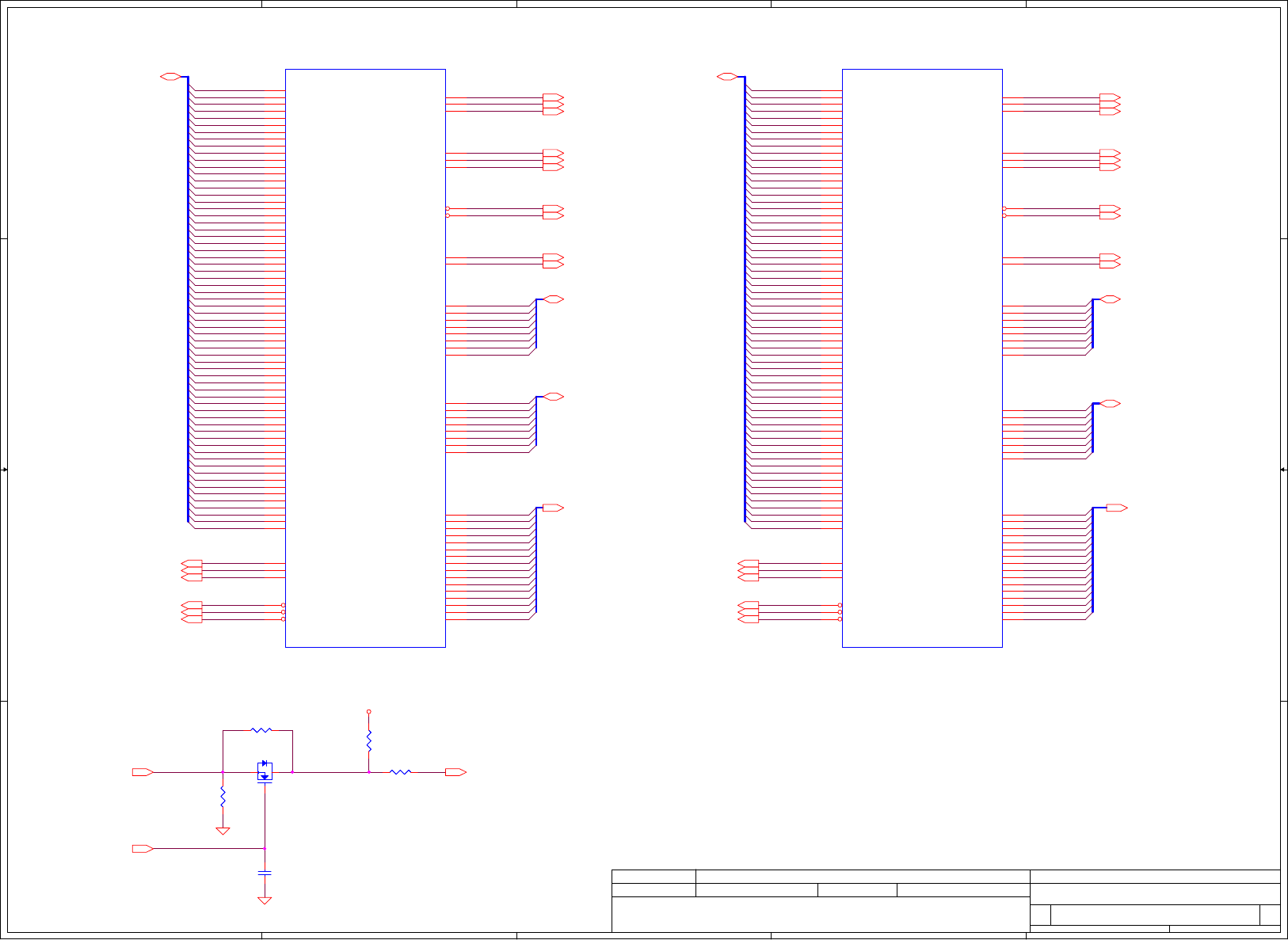The height and width of the screenshot is (940, 1288).
Task: Click the ground symbol under the pull-down resistor
Action: [223, 831]
